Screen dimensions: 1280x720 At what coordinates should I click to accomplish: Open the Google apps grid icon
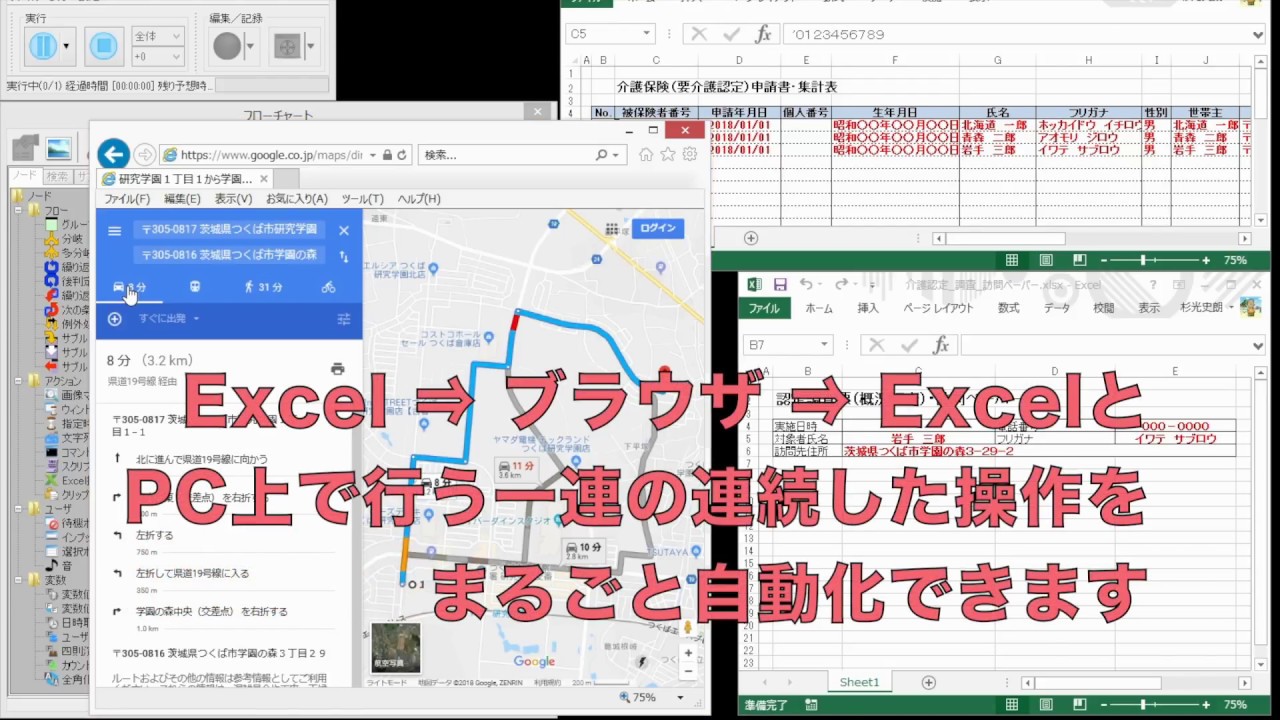point(610,228)
